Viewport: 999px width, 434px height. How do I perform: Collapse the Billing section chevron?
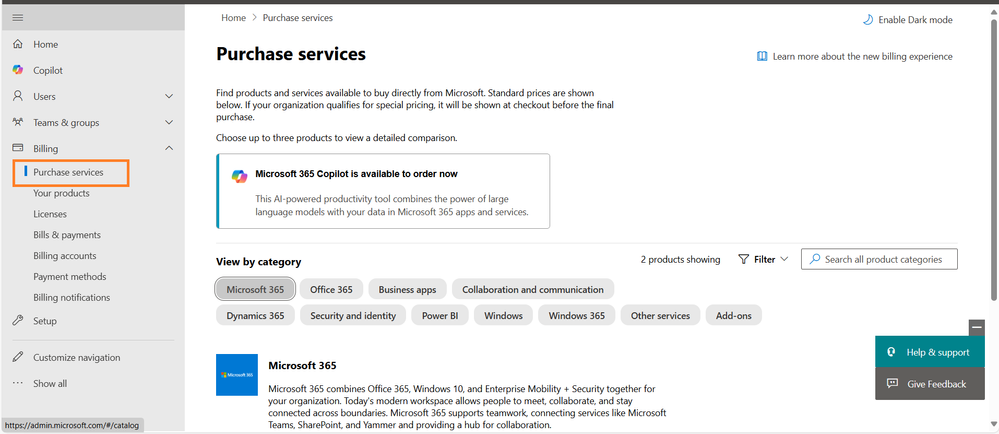pyautogui.click(x=169, y=148)
